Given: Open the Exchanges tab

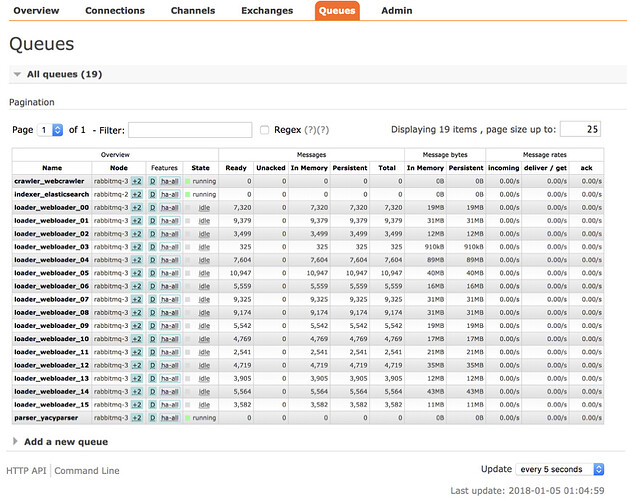Looking at the screenshot, I should (x=267, y=10).
